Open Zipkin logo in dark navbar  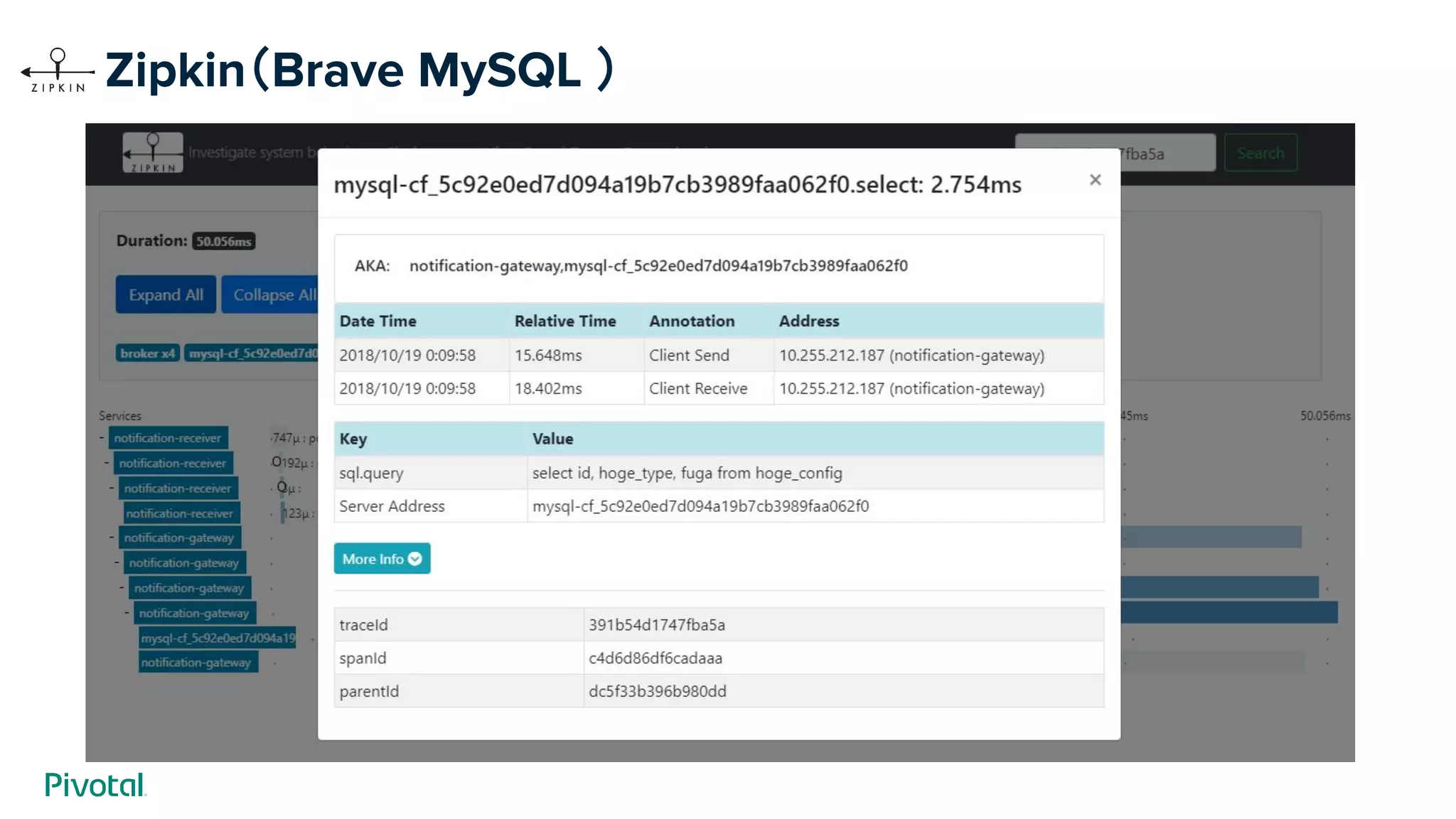[152, 152]
